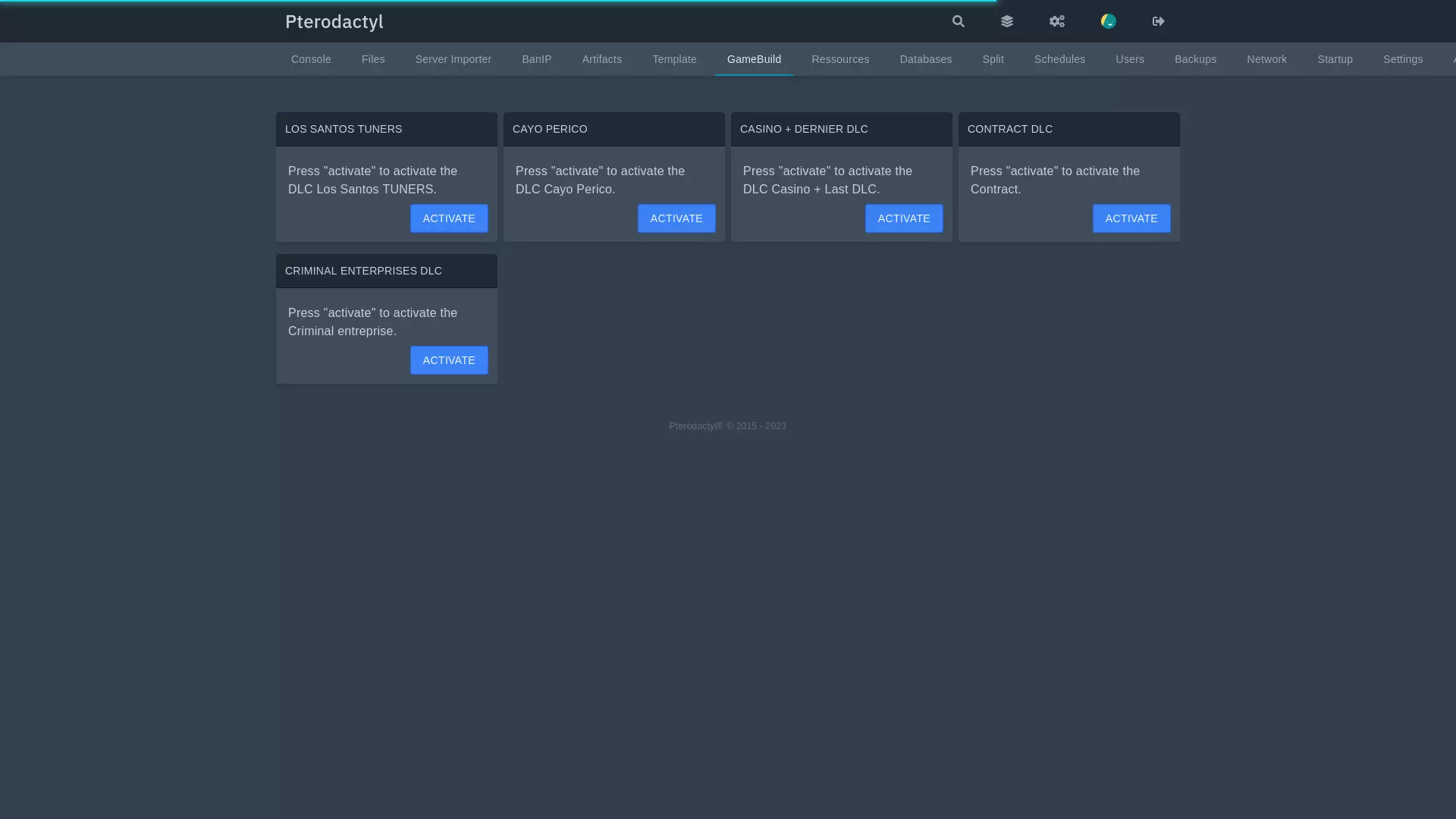Activate the Casino + Dernier DLC

click(x=904, y=218)
